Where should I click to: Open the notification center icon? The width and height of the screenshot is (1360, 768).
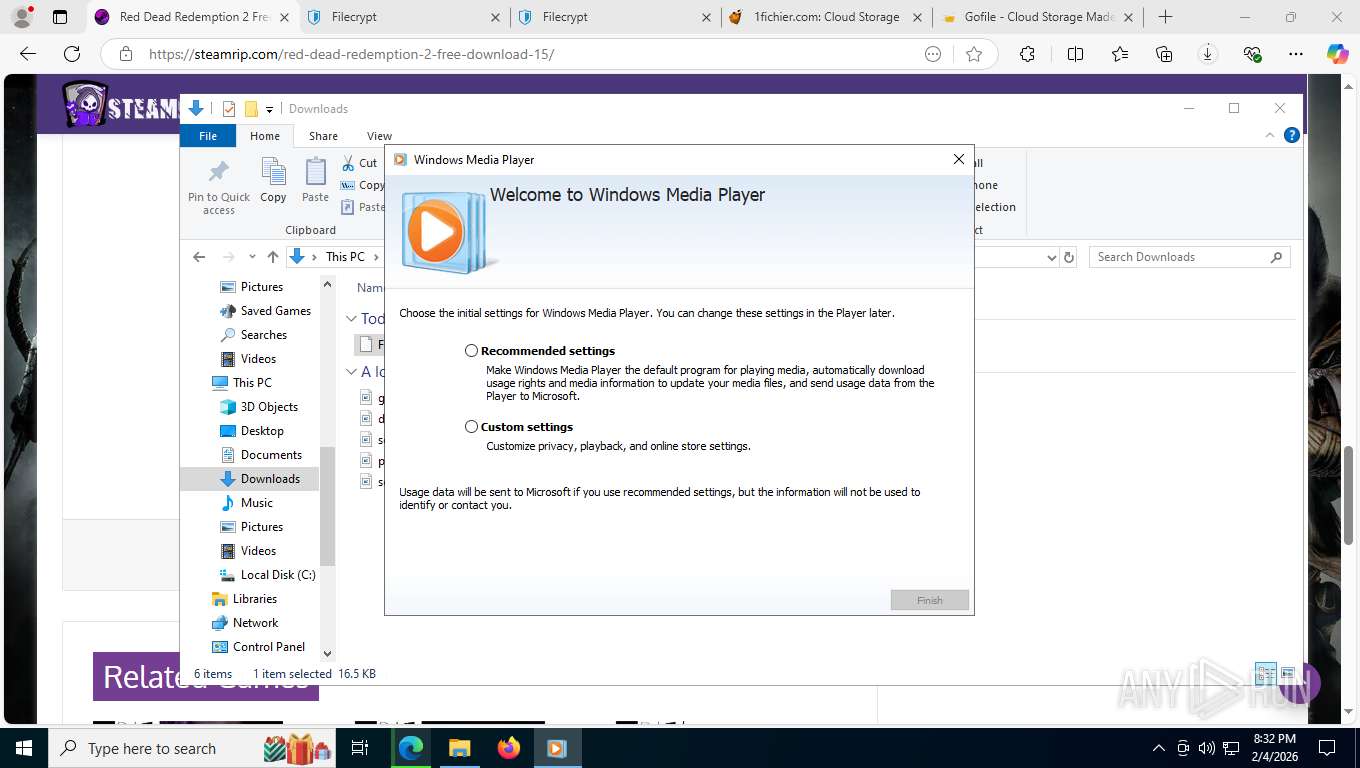1327,748
